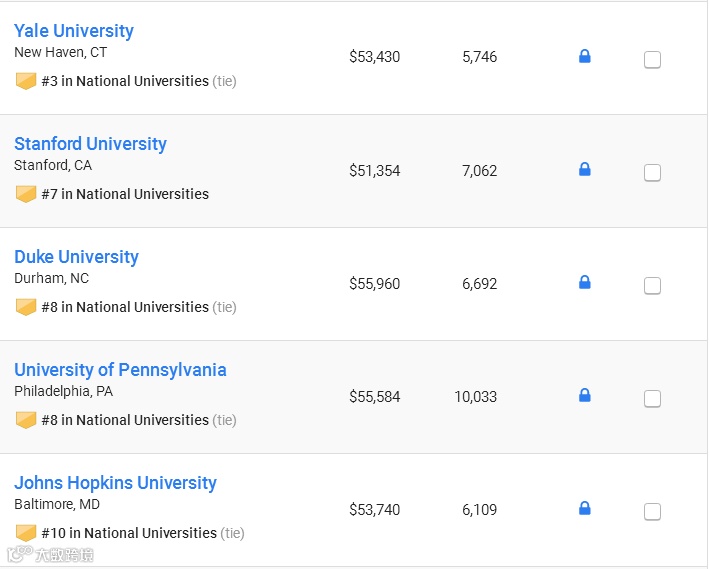
Task: Open the Stanford University profile link
Action: (90, 144)
